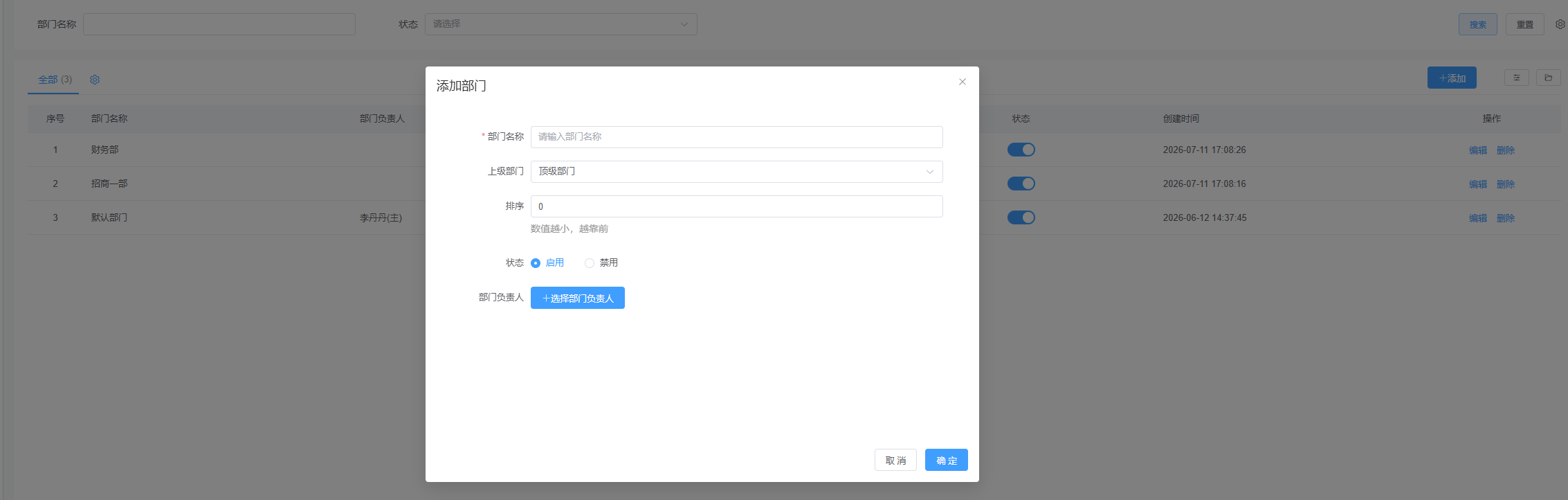
Task: Click the folder icon button at top right
Action: pos(1549,78)
